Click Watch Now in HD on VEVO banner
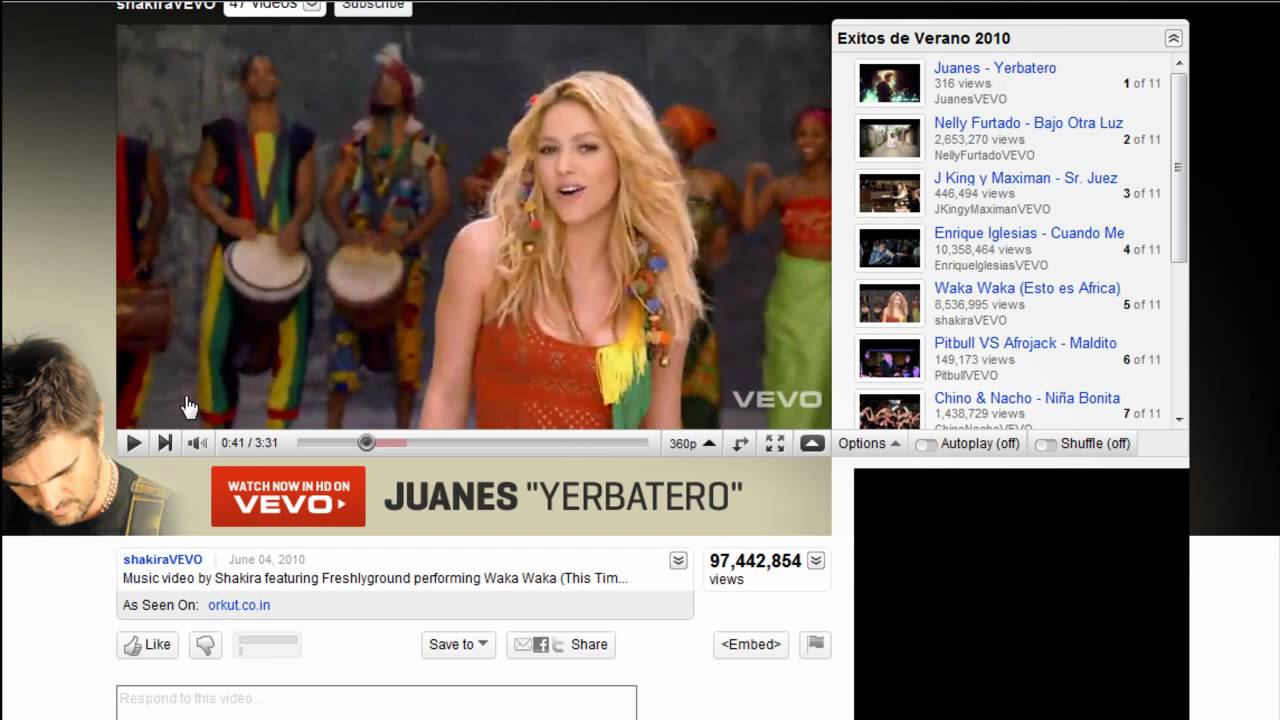Screen dimensions: 1280x720 (288, 496)
